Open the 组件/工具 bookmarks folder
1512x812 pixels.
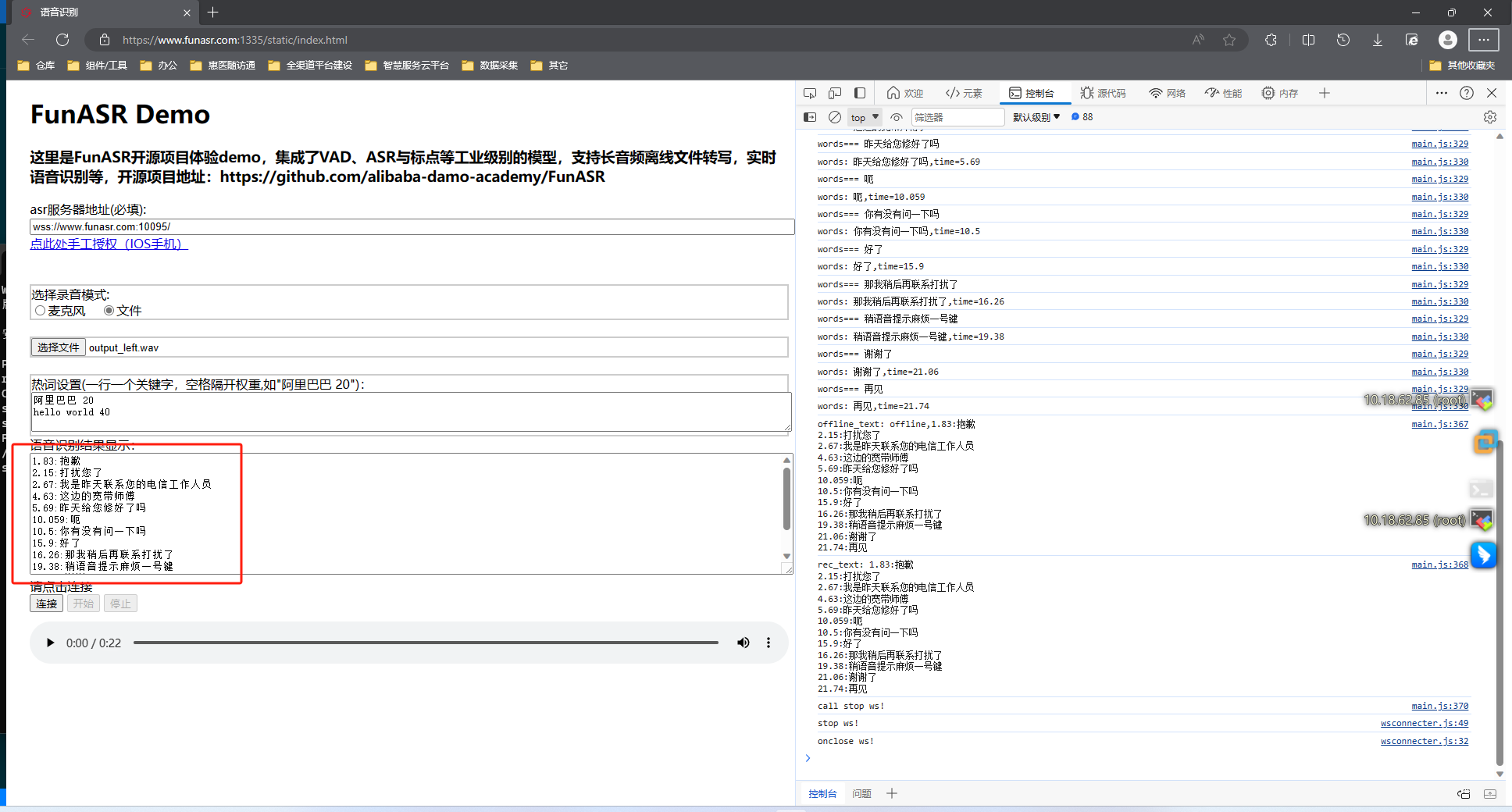pos(97,66)
